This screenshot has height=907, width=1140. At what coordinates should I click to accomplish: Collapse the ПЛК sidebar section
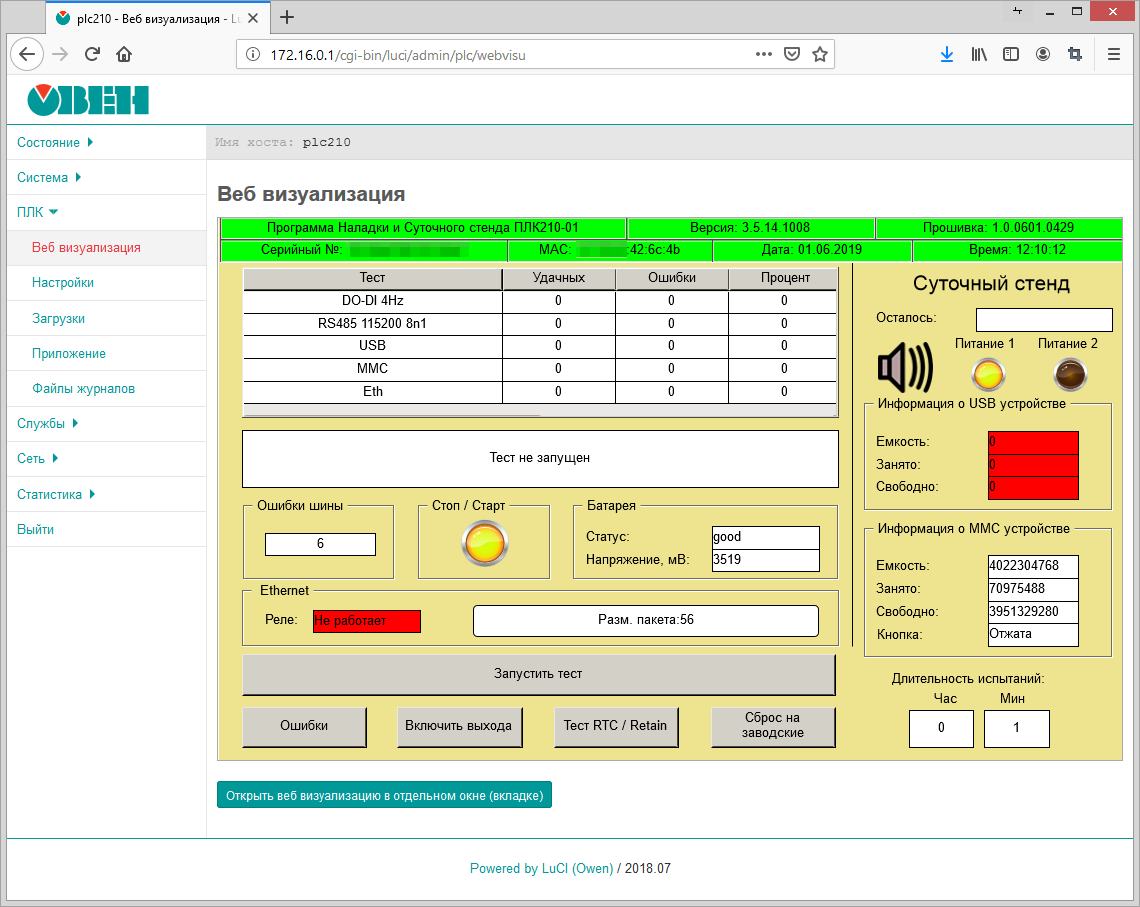(38, 212)
